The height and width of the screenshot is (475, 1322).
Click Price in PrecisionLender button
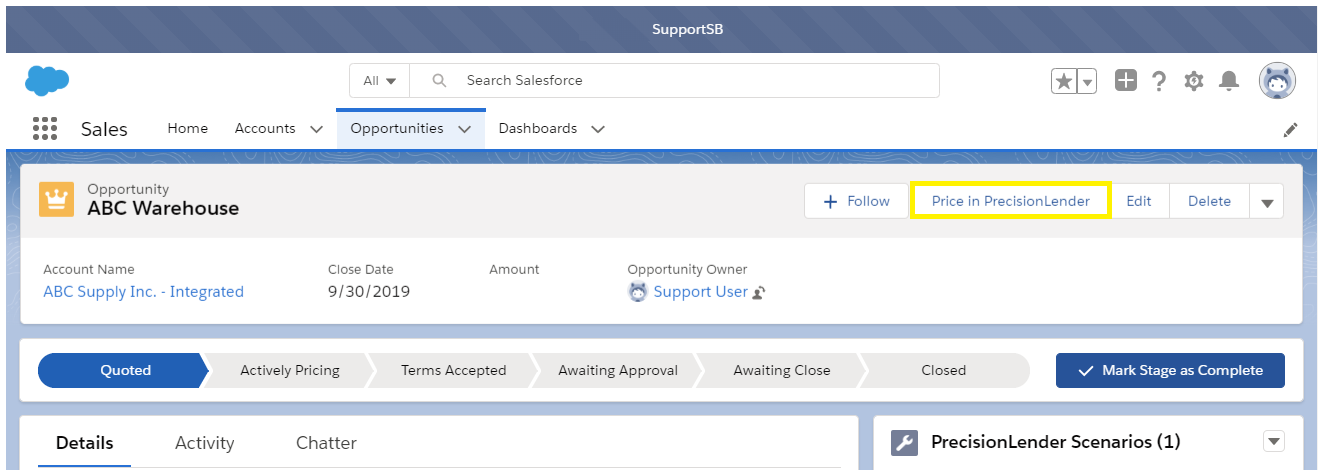1010,201
